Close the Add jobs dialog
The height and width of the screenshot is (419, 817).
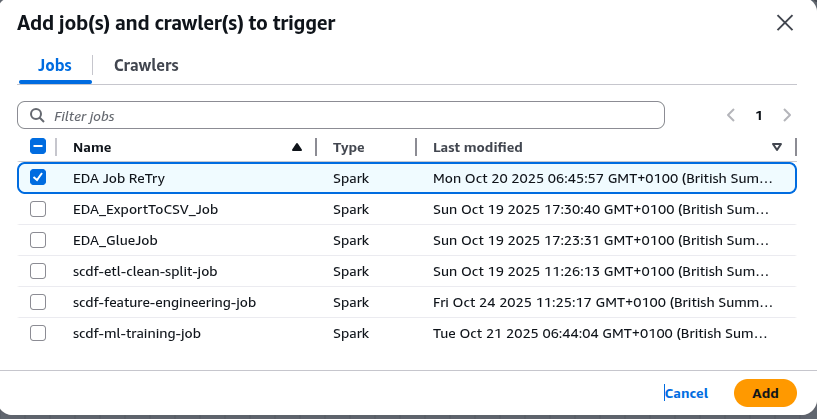785,23
